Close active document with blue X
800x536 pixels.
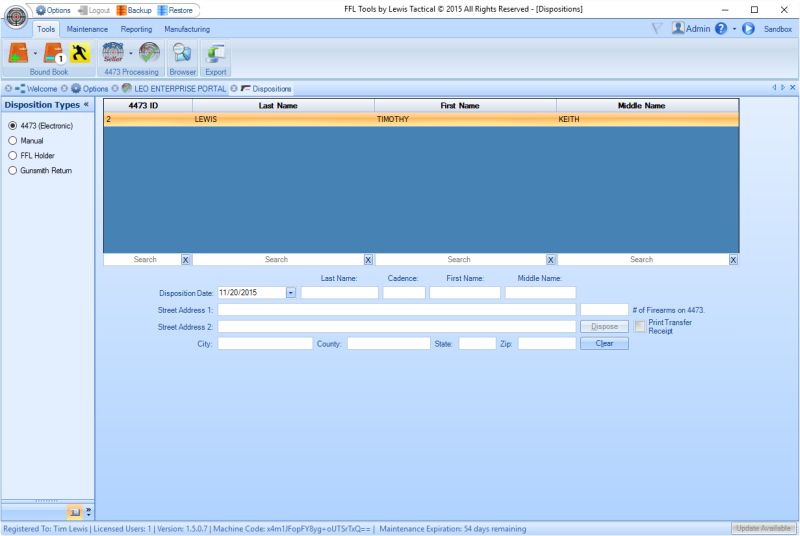[792, 88]
